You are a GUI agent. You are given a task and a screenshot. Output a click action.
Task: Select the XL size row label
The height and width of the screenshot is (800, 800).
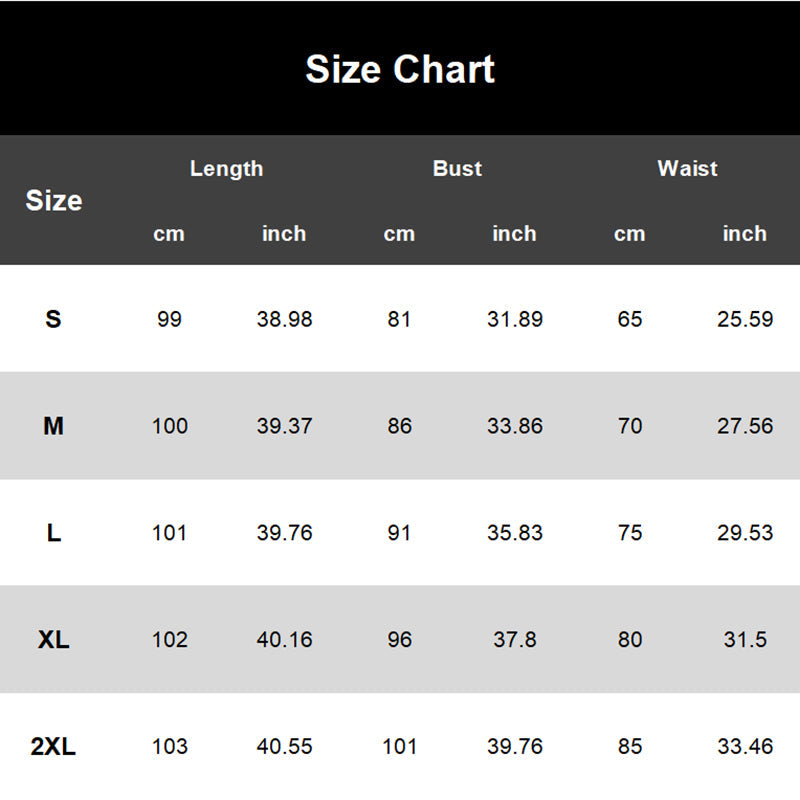click(x=54, y=640)
